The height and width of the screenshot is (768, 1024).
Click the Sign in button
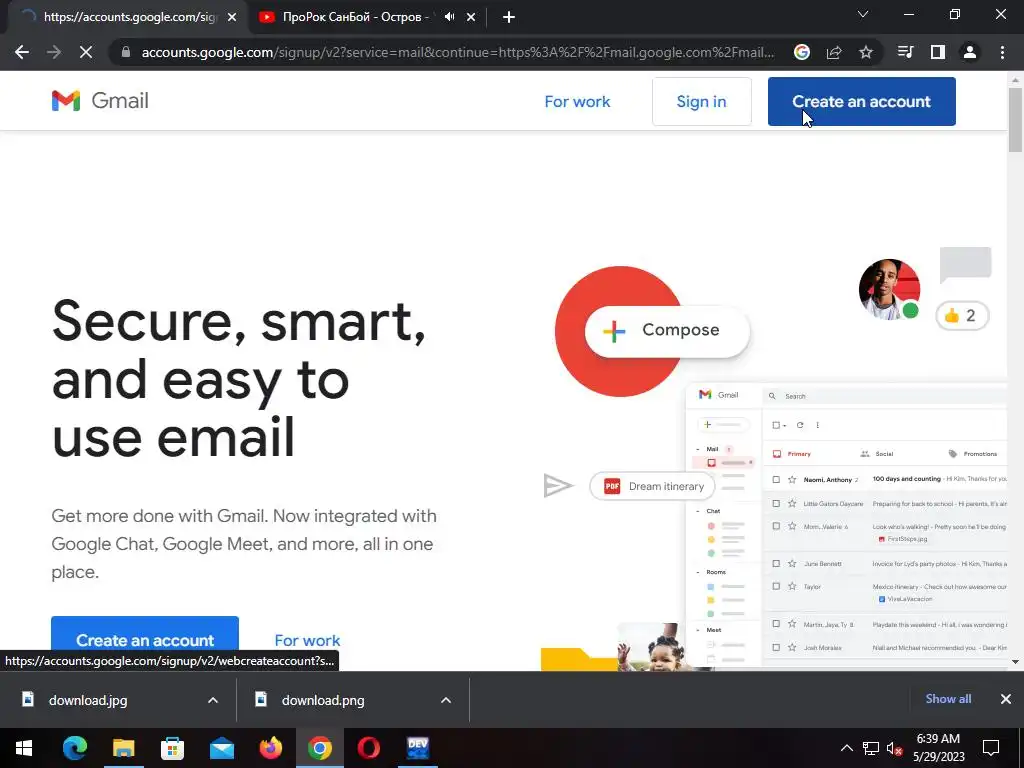(x=701, y=101)
